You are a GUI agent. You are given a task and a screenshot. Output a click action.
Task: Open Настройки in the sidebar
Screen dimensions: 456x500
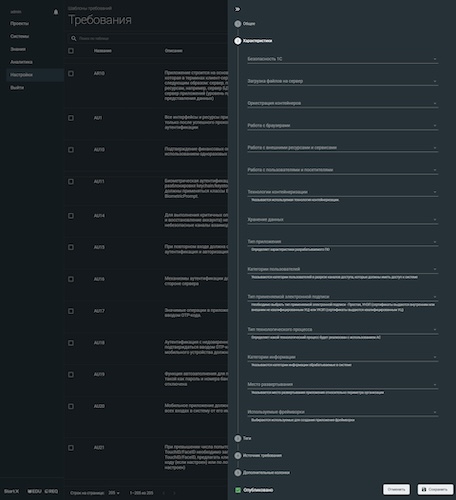pyautogui.click(x=35, y=75)
